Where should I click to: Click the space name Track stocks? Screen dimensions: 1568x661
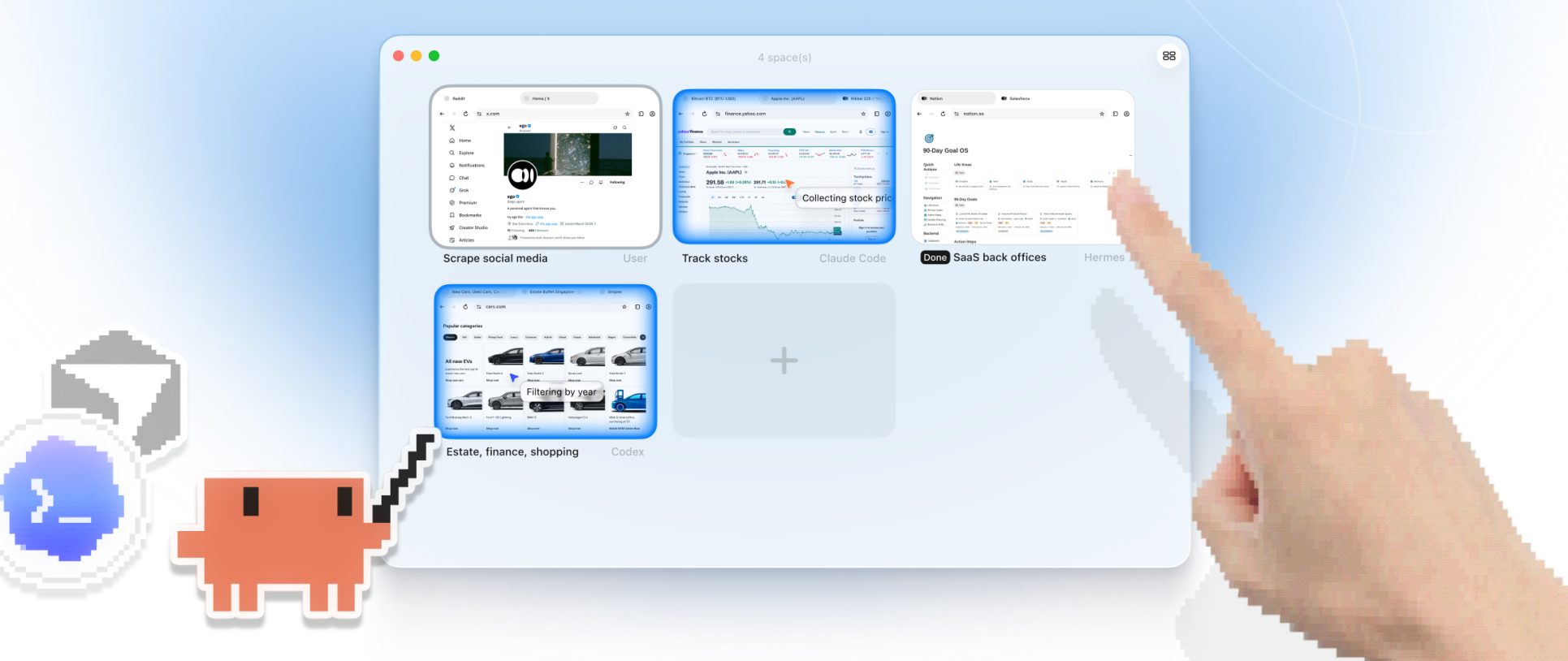point(715,258)
